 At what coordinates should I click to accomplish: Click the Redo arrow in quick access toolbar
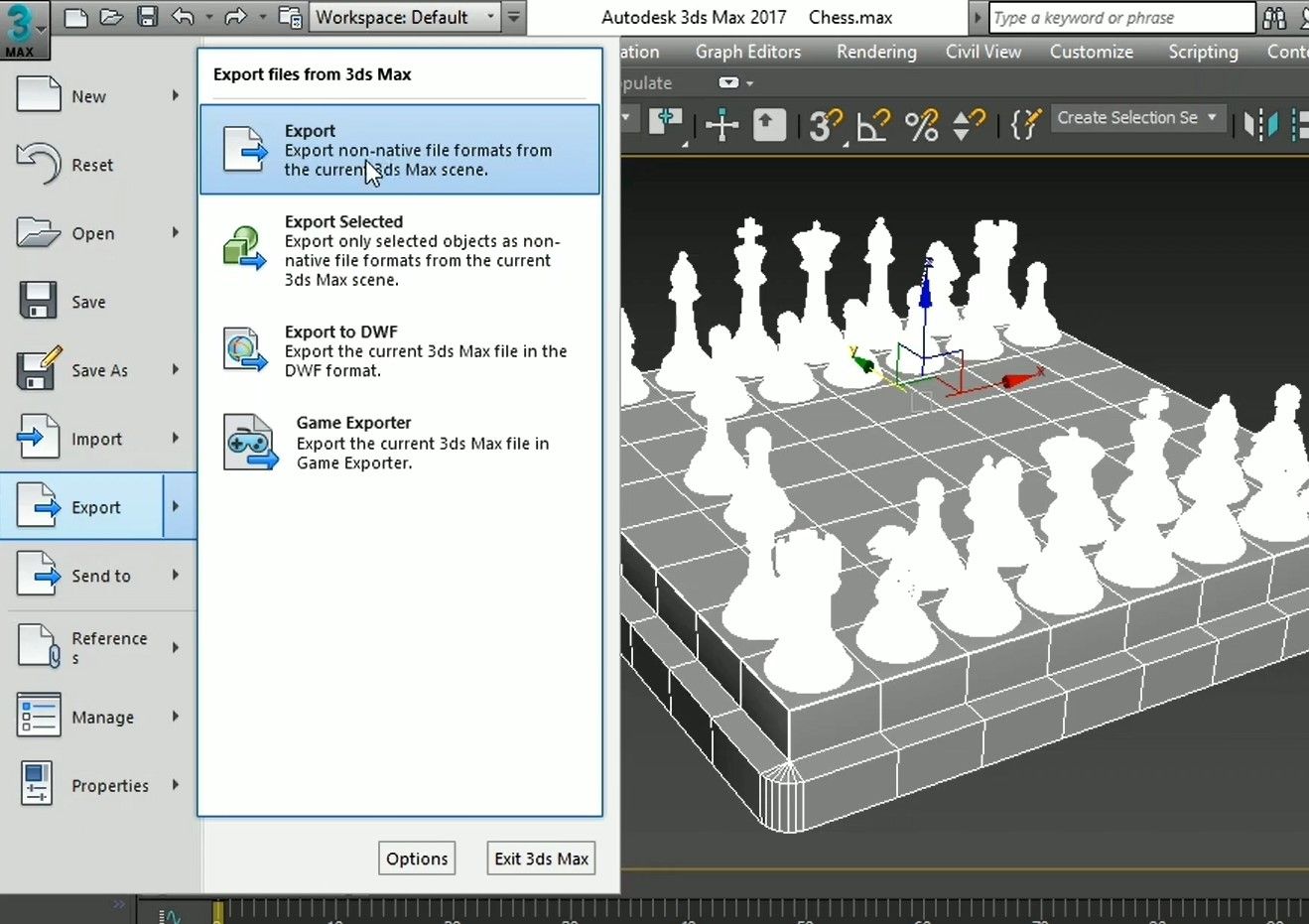235,17
